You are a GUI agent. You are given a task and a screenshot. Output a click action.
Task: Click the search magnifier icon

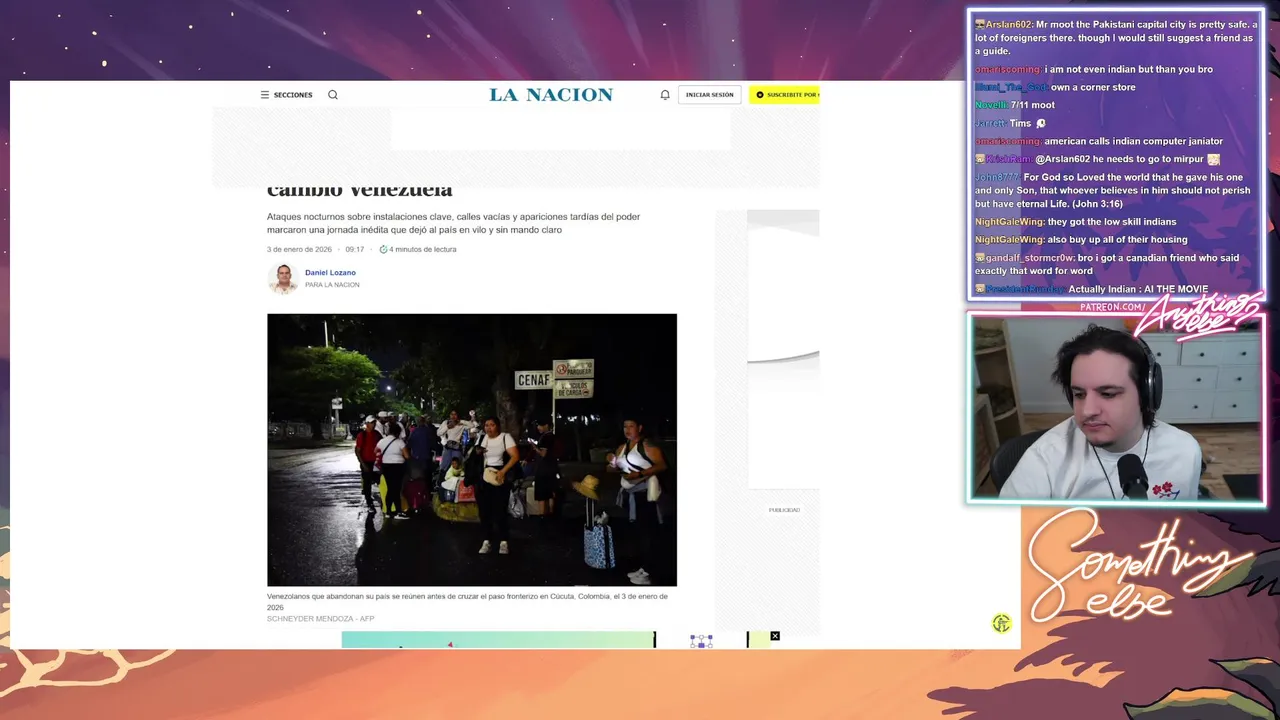(333, 95)
